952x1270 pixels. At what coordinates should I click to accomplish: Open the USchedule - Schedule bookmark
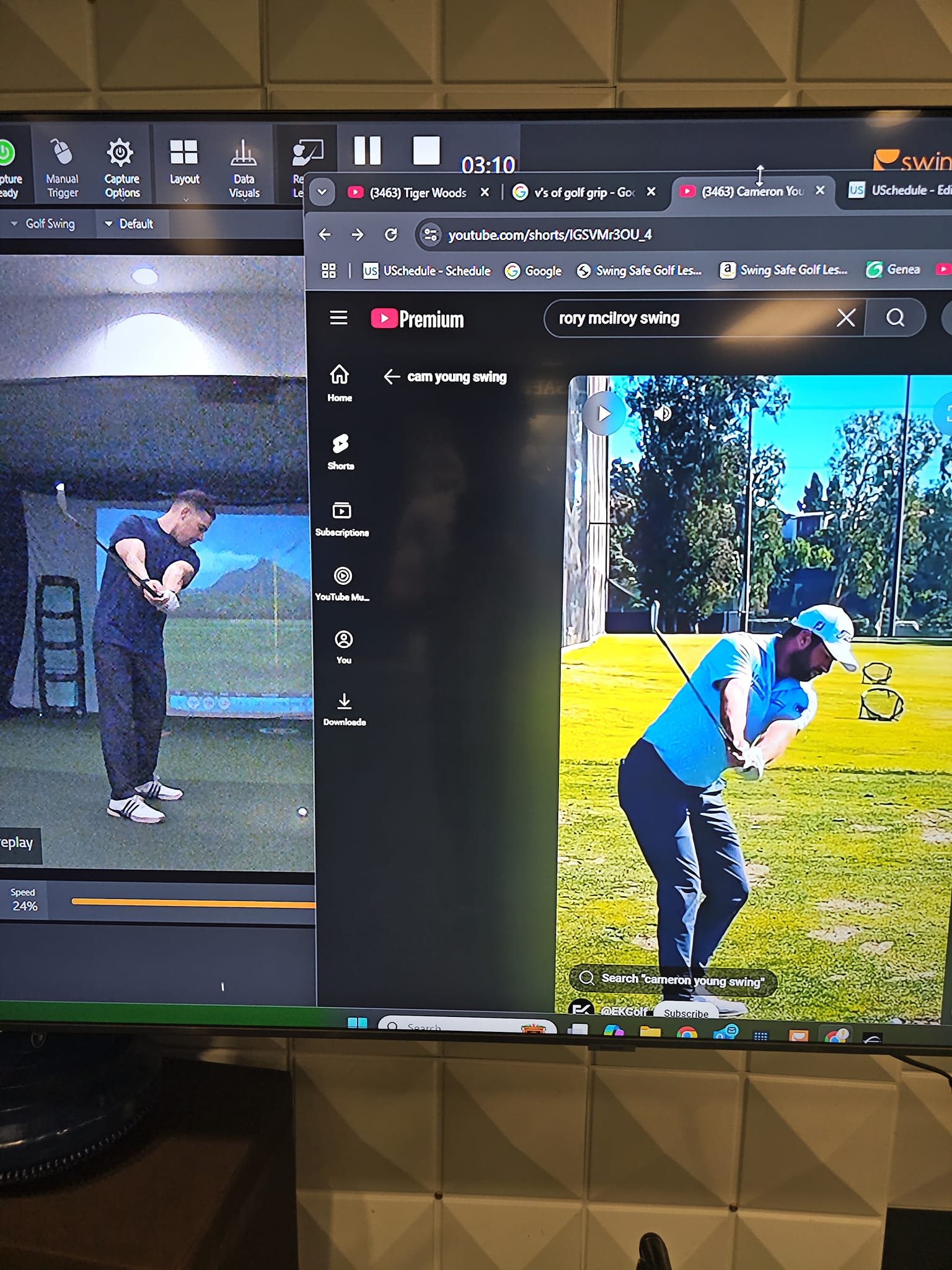coord(427,271)
